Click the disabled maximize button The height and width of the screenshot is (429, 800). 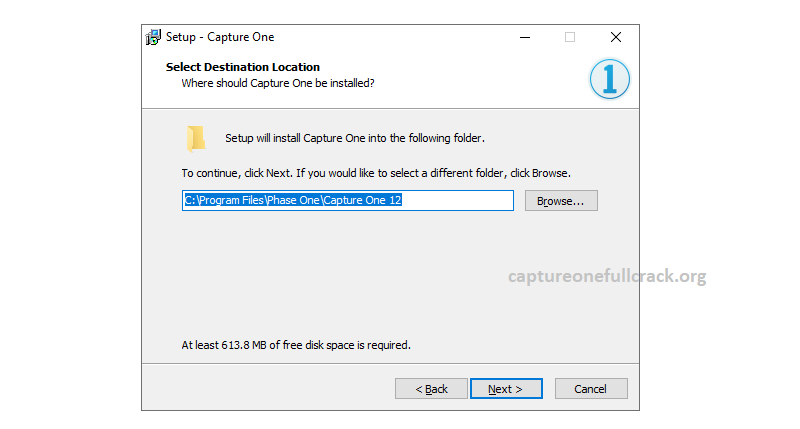(x=570, y=37)
